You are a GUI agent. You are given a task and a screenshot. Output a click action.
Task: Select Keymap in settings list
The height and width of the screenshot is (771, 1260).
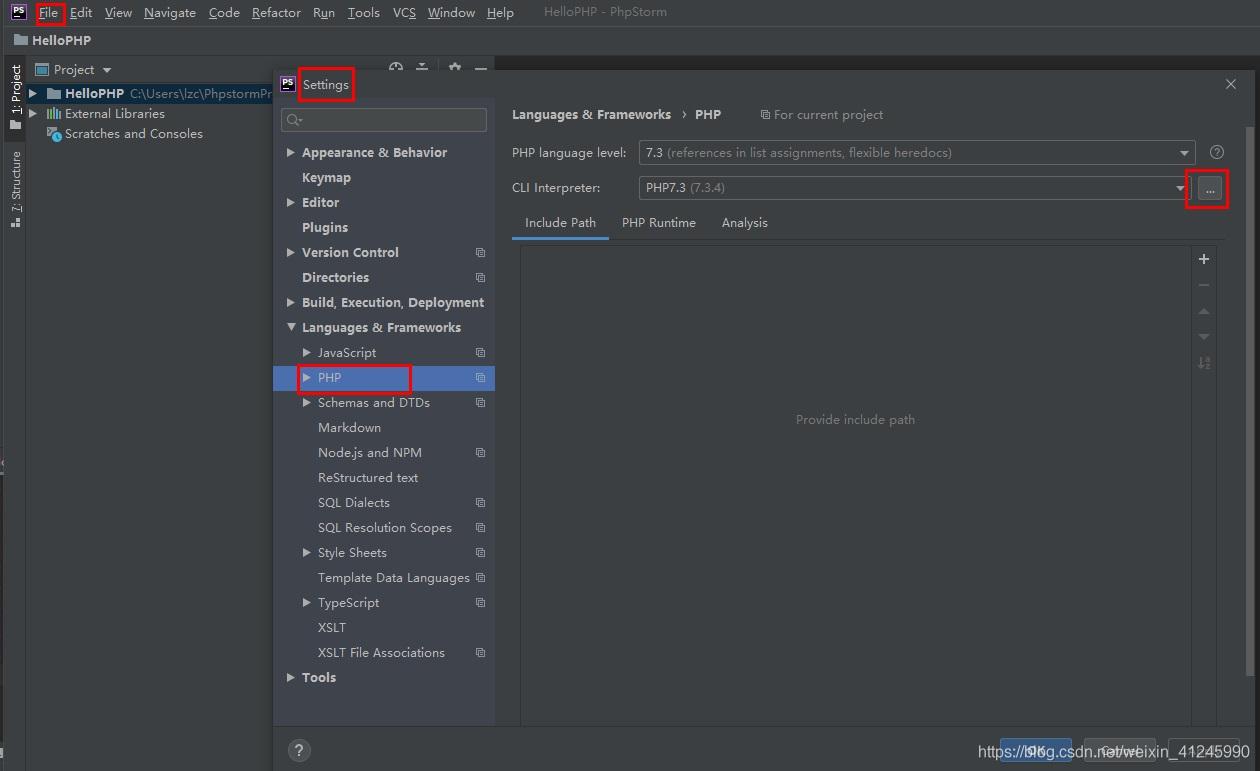326,178
